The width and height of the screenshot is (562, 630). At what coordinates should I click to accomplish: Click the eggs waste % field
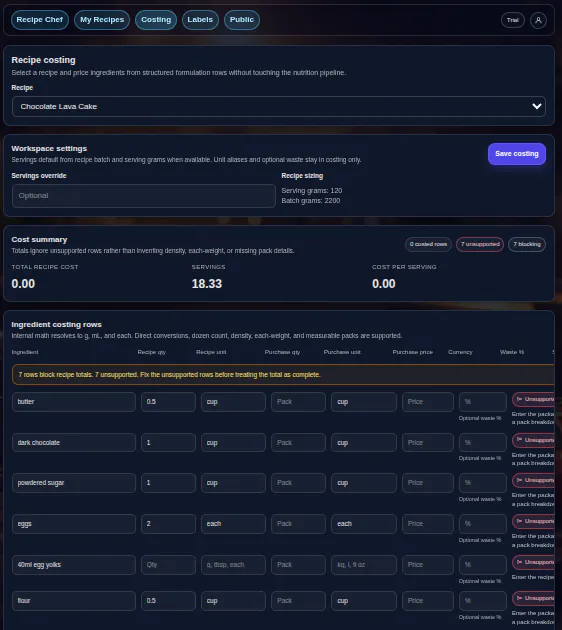tap(482, 524)
